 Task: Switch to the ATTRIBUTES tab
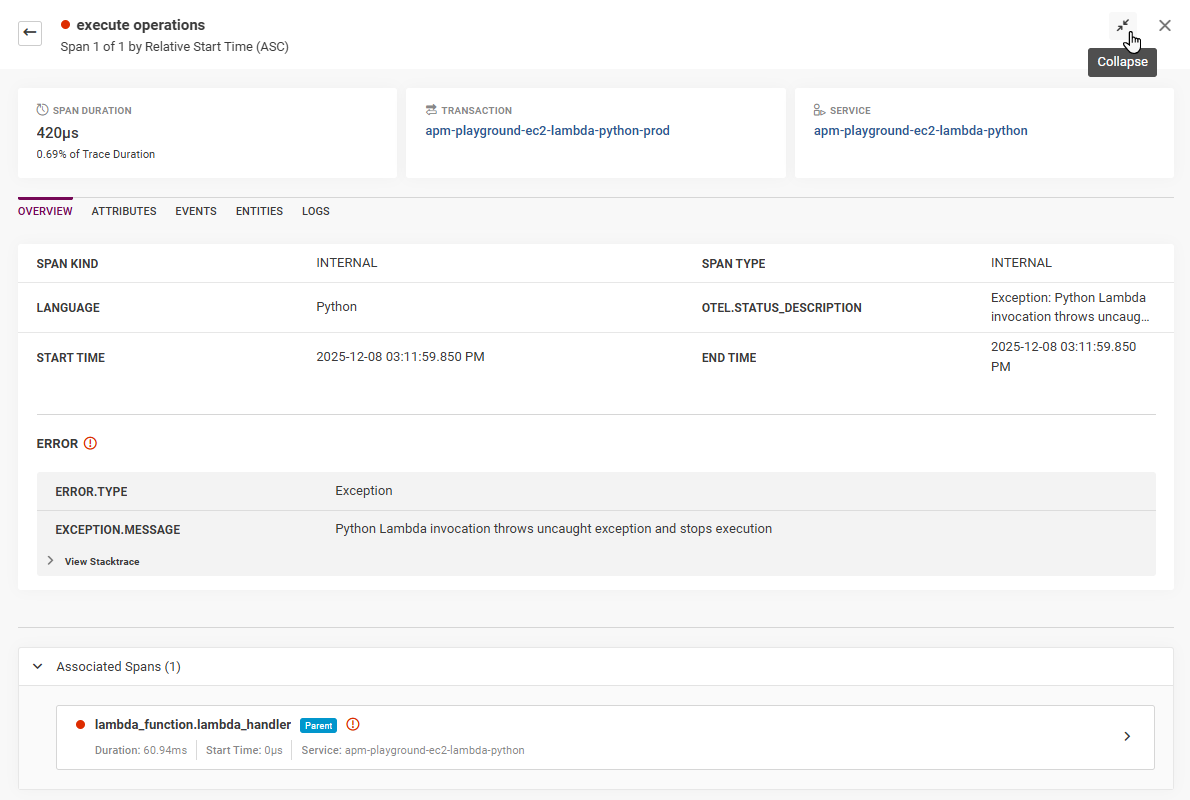point(123,211)
